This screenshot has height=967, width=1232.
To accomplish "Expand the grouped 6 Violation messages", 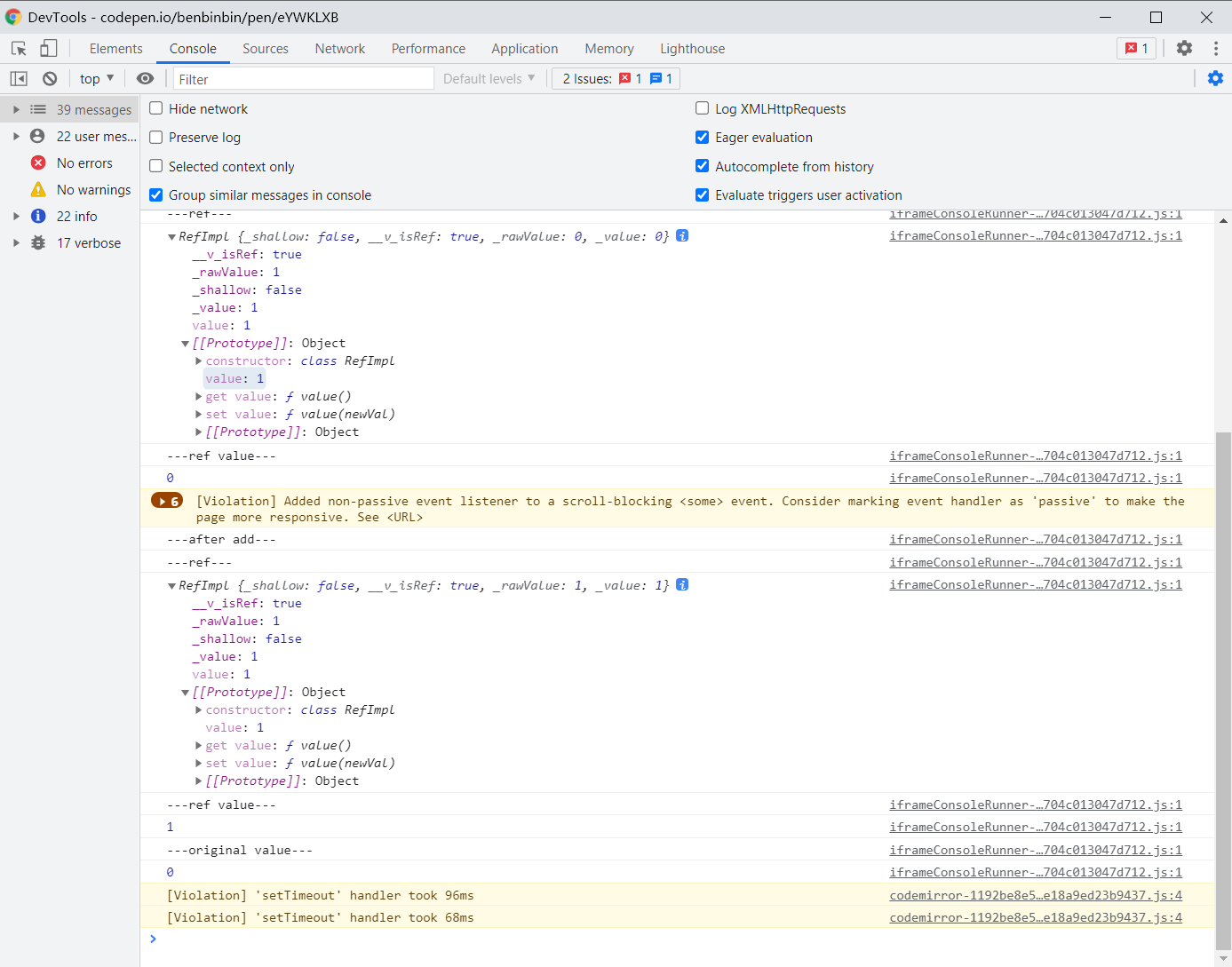I will (167, 502).
